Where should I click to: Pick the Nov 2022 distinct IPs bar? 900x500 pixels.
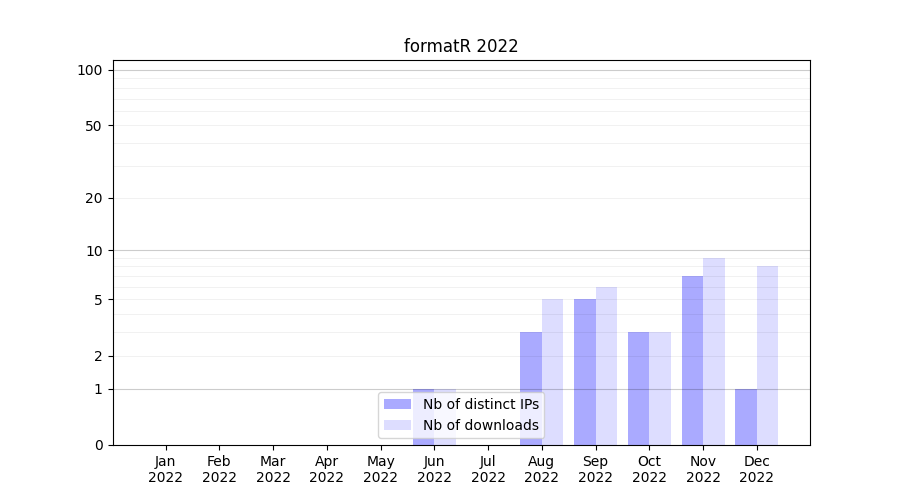pos(692,360)
